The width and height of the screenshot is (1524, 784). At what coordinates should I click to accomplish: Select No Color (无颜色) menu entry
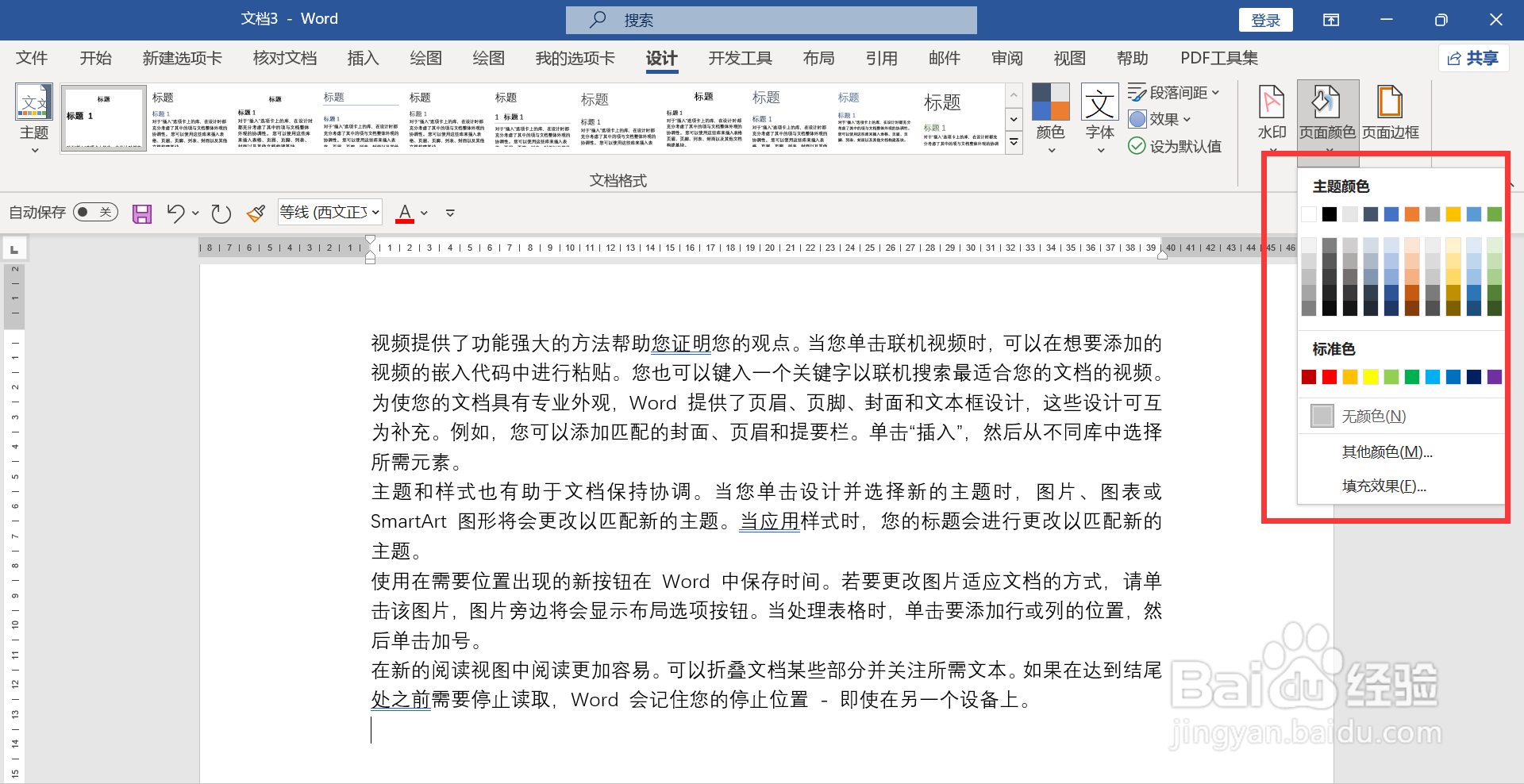click(x=1401, y=416)
